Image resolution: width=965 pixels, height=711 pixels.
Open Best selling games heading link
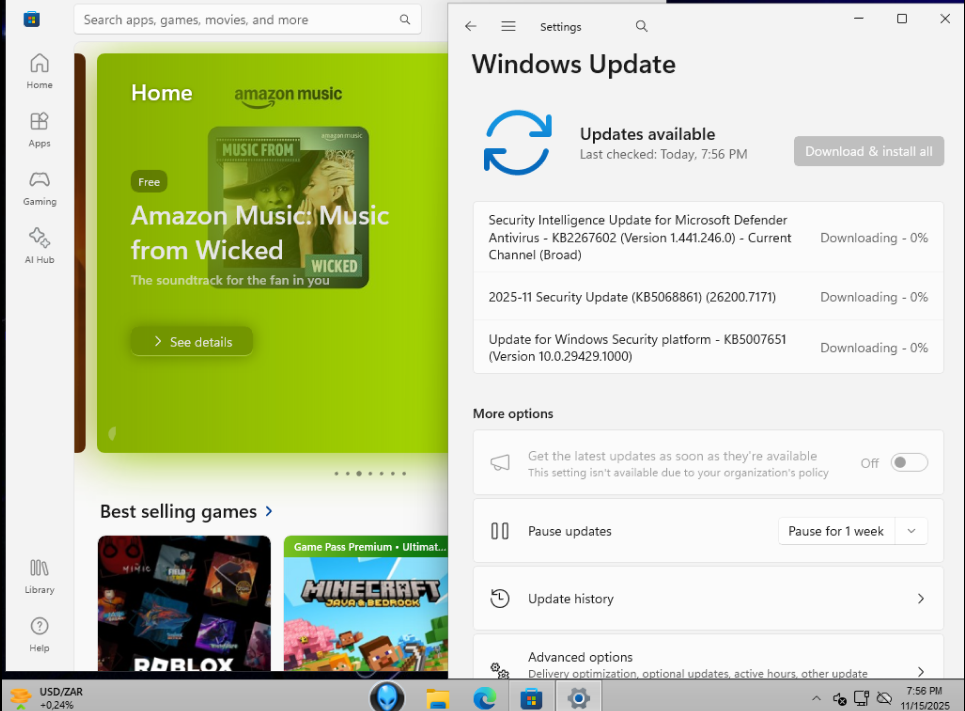pyautogui.click(x=178, y=511)
